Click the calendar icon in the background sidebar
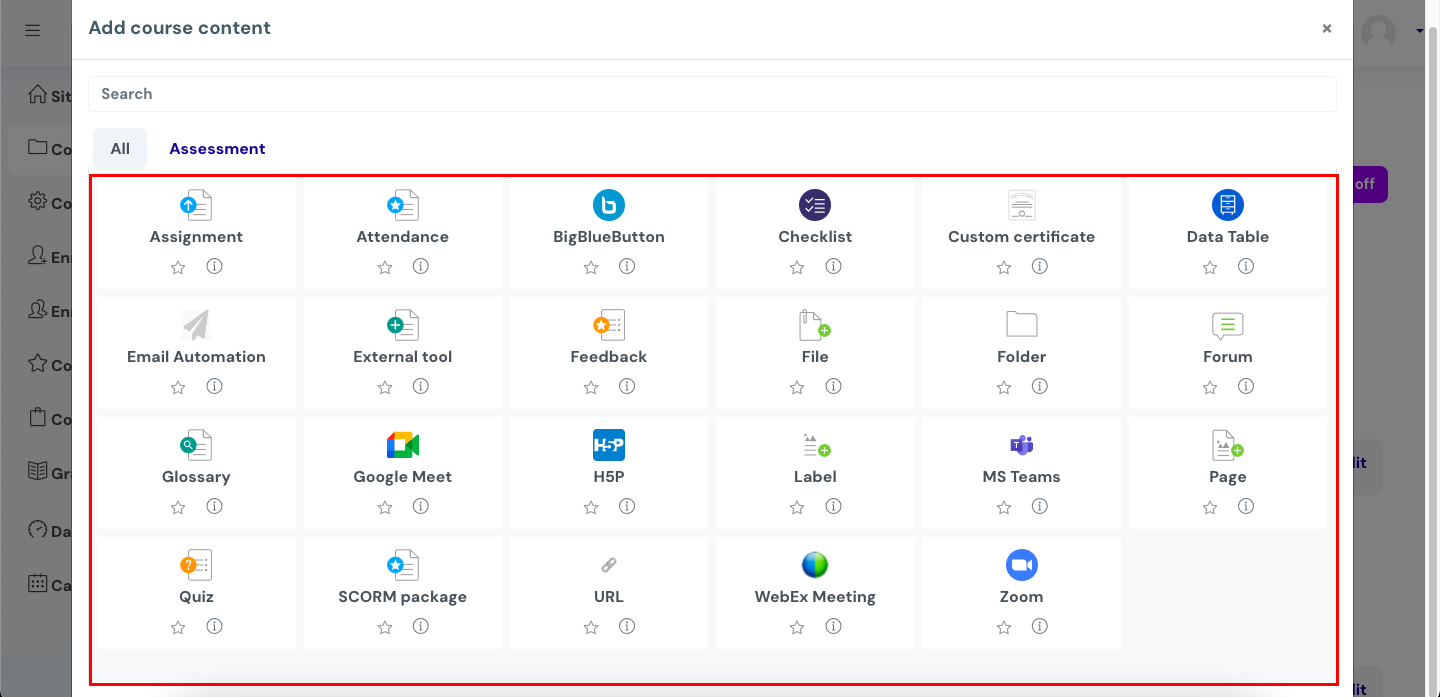The image size is (1440, 697). [x=38, y=583]
